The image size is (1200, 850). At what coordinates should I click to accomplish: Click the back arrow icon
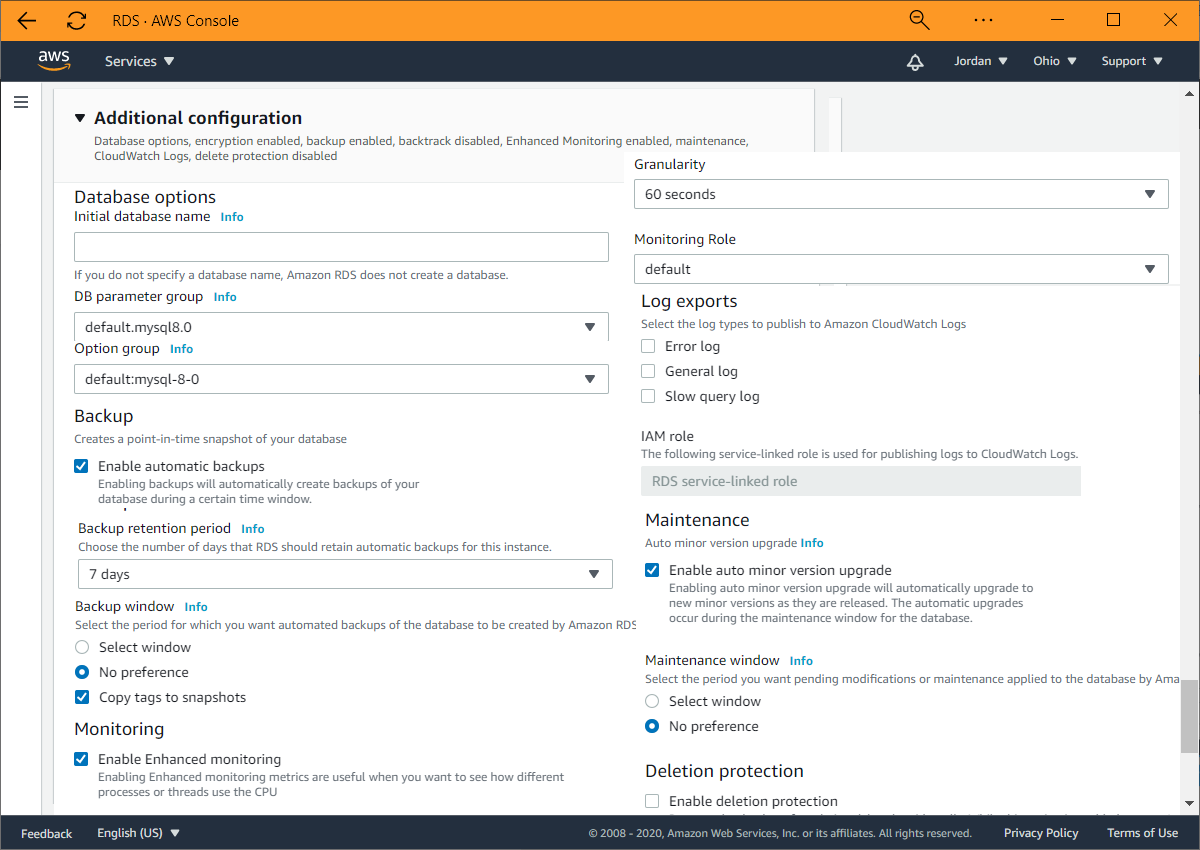[x=27, y=20]
